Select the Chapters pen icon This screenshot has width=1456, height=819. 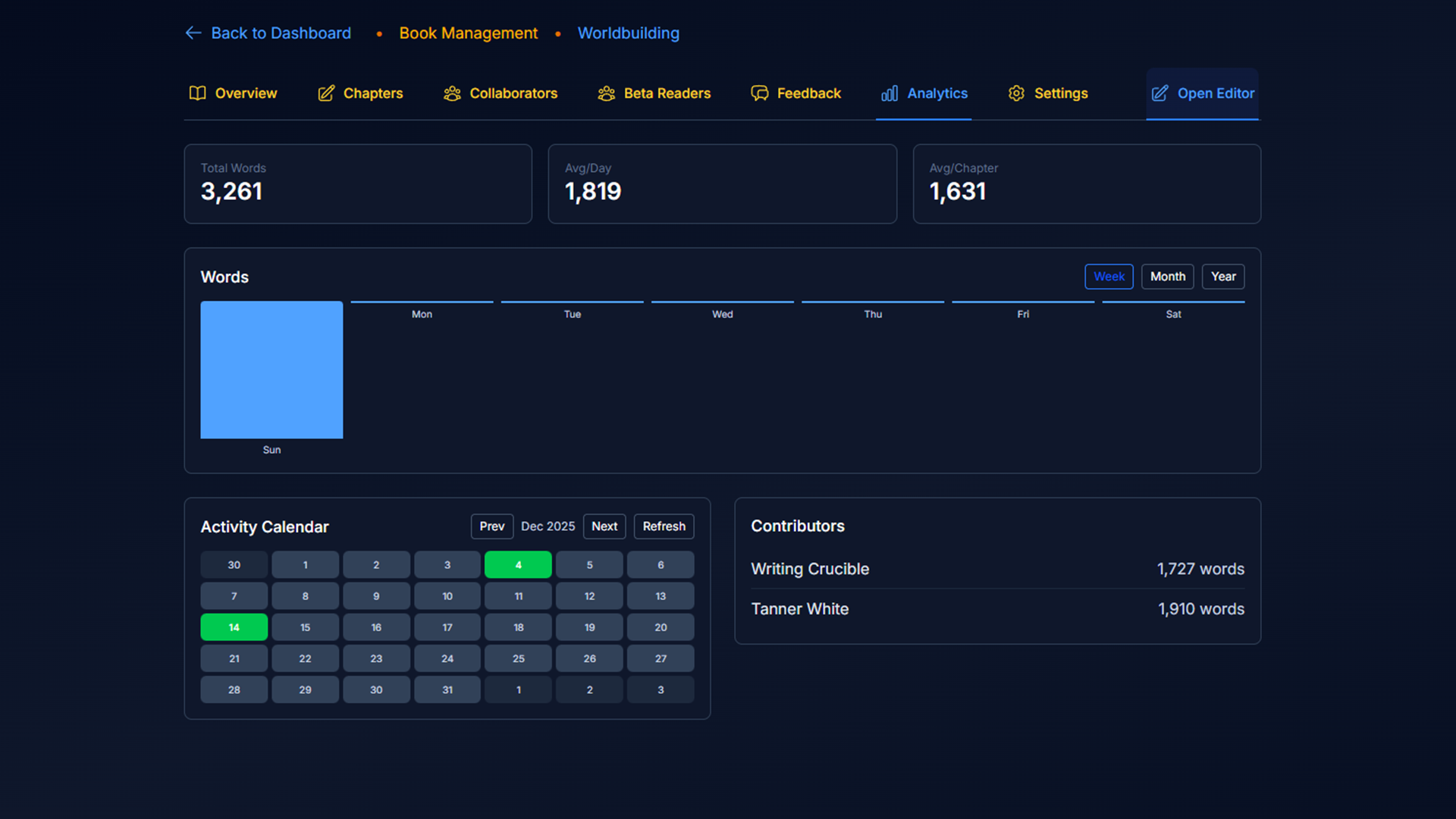pyautogui.click(x=326, y=93)
